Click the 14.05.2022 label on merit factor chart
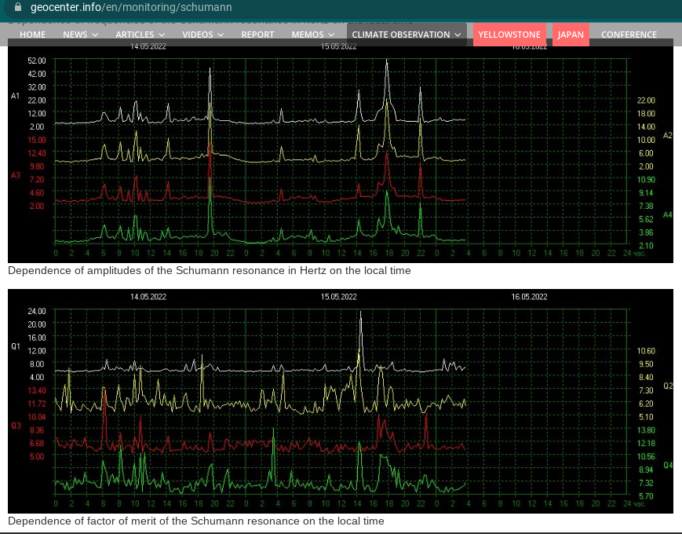Screen dimensions: 682x534 148,297
